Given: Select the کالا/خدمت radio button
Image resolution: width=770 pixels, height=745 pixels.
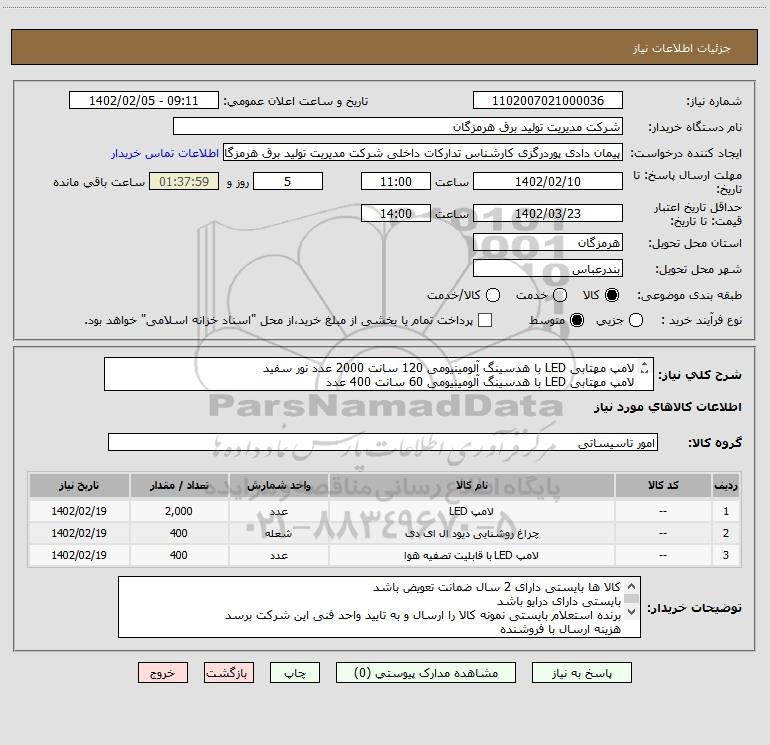Looking at the screenshot, I should [x=493, y=295].
